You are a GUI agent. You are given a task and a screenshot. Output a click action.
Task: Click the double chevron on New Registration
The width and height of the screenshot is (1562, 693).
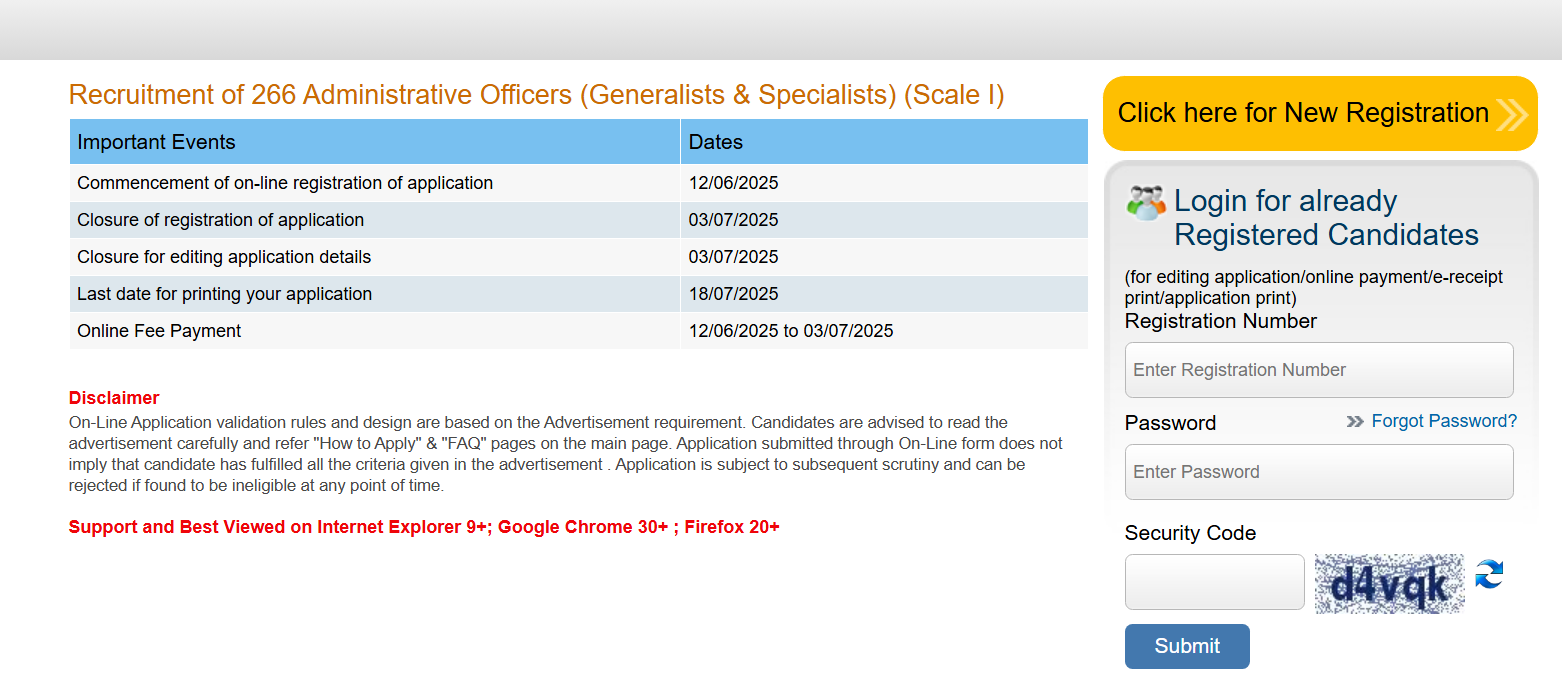point(1512,114)
